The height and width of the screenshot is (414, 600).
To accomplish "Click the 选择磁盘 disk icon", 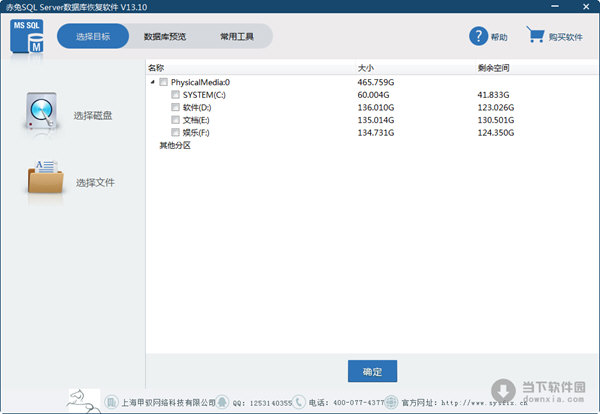I will 42,112.
